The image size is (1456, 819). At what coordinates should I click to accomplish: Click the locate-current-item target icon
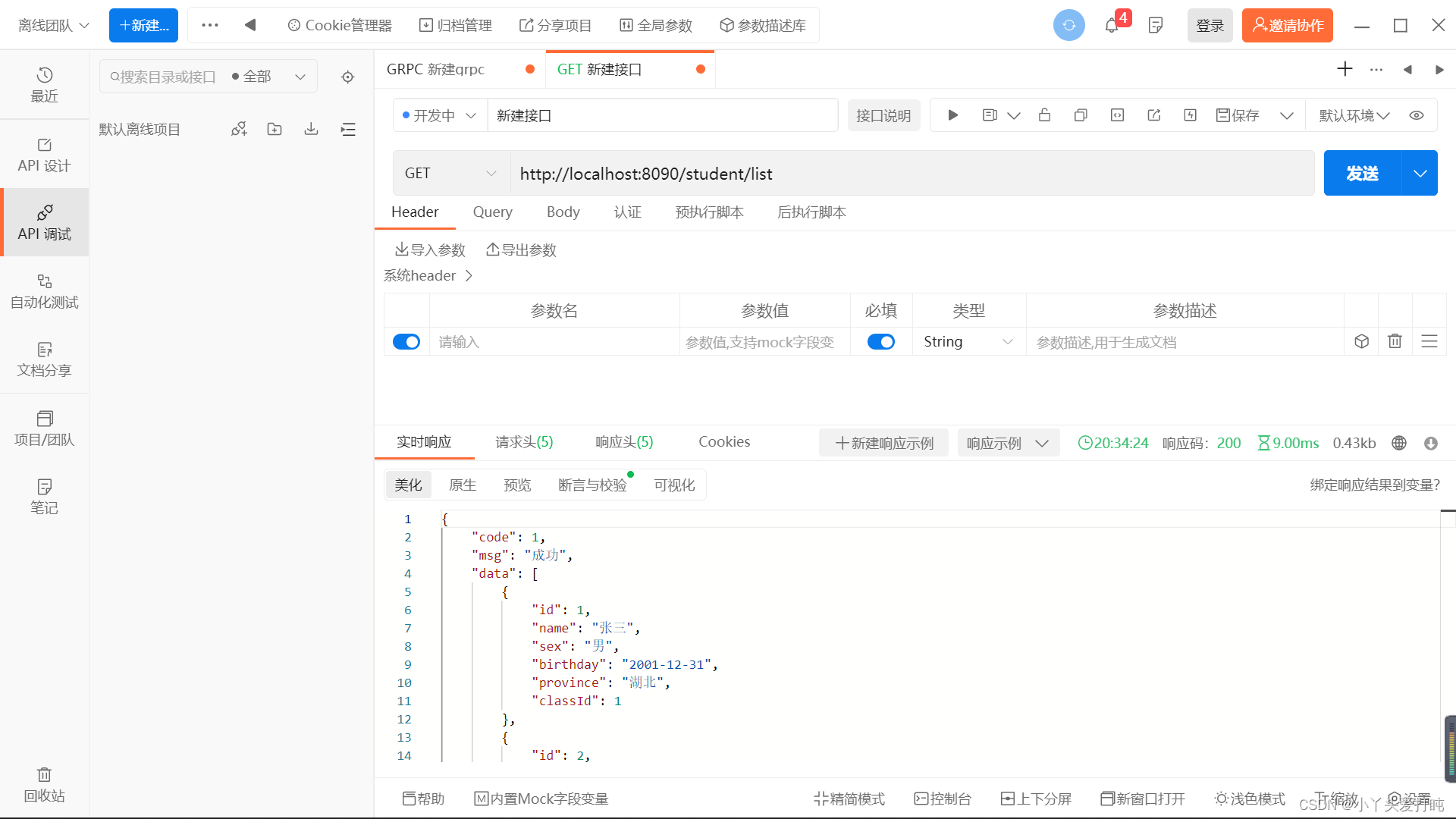347,77
